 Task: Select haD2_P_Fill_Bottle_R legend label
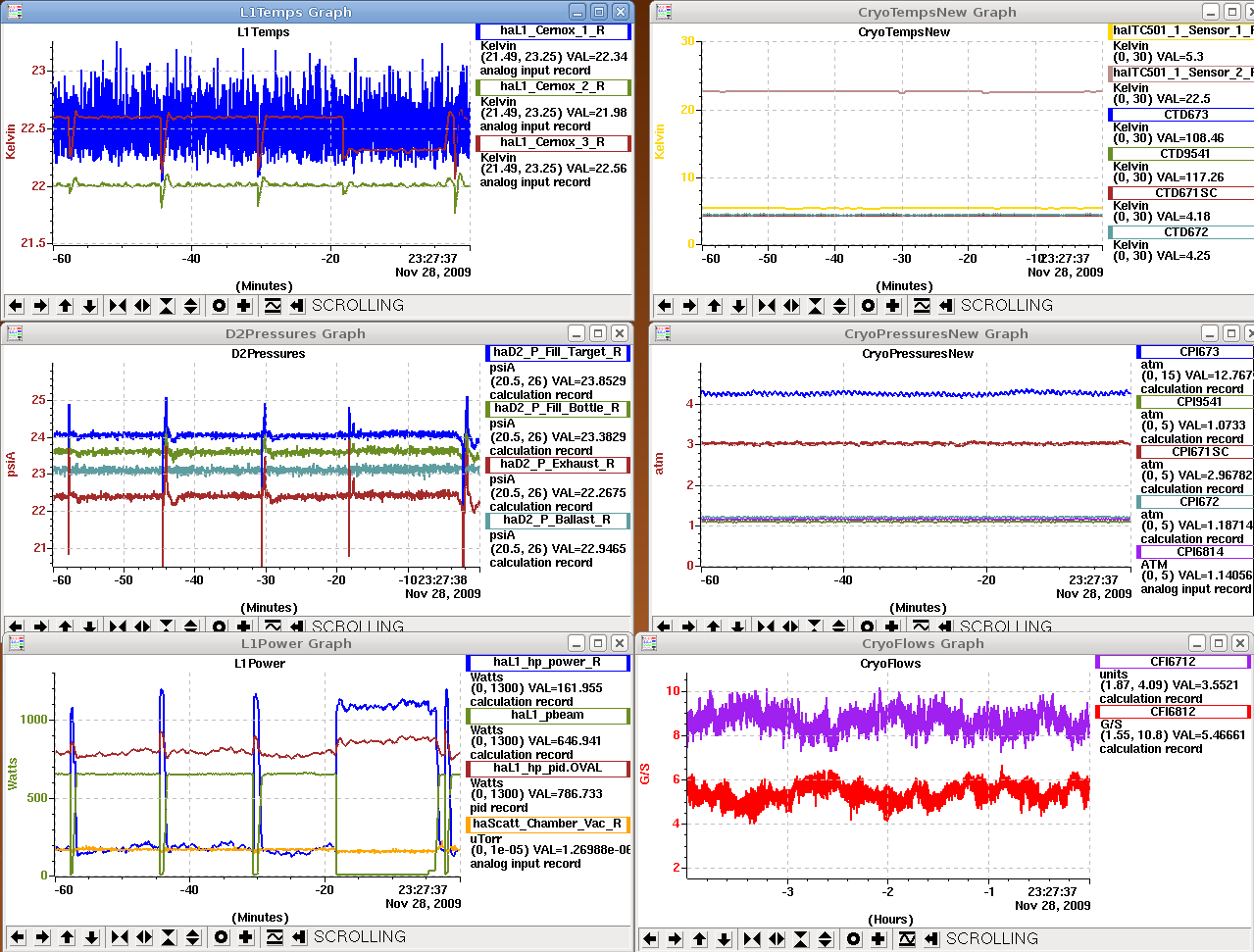[557, 409]
